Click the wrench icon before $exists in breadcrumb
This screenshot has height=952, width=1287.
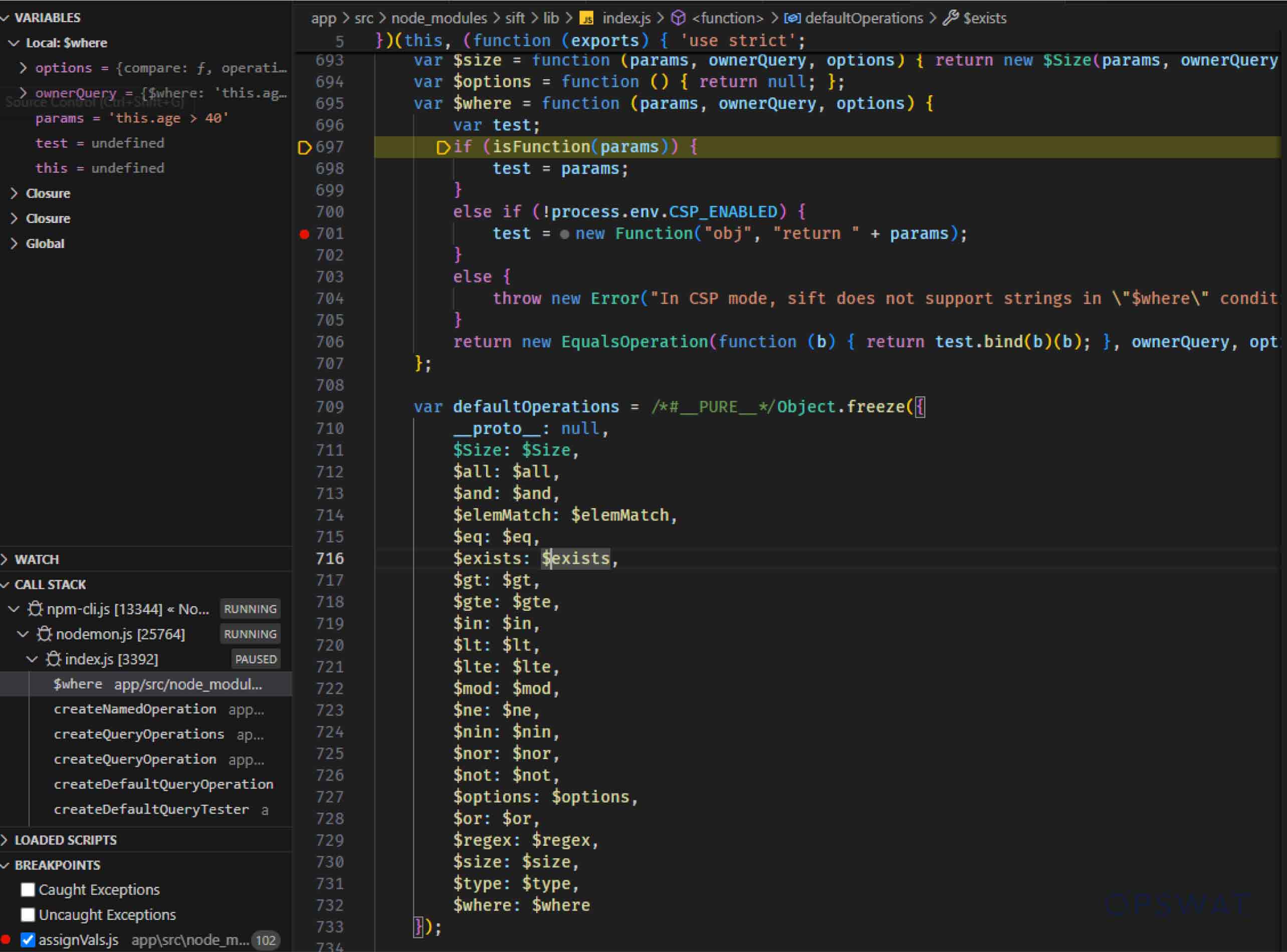click(951, 18)
